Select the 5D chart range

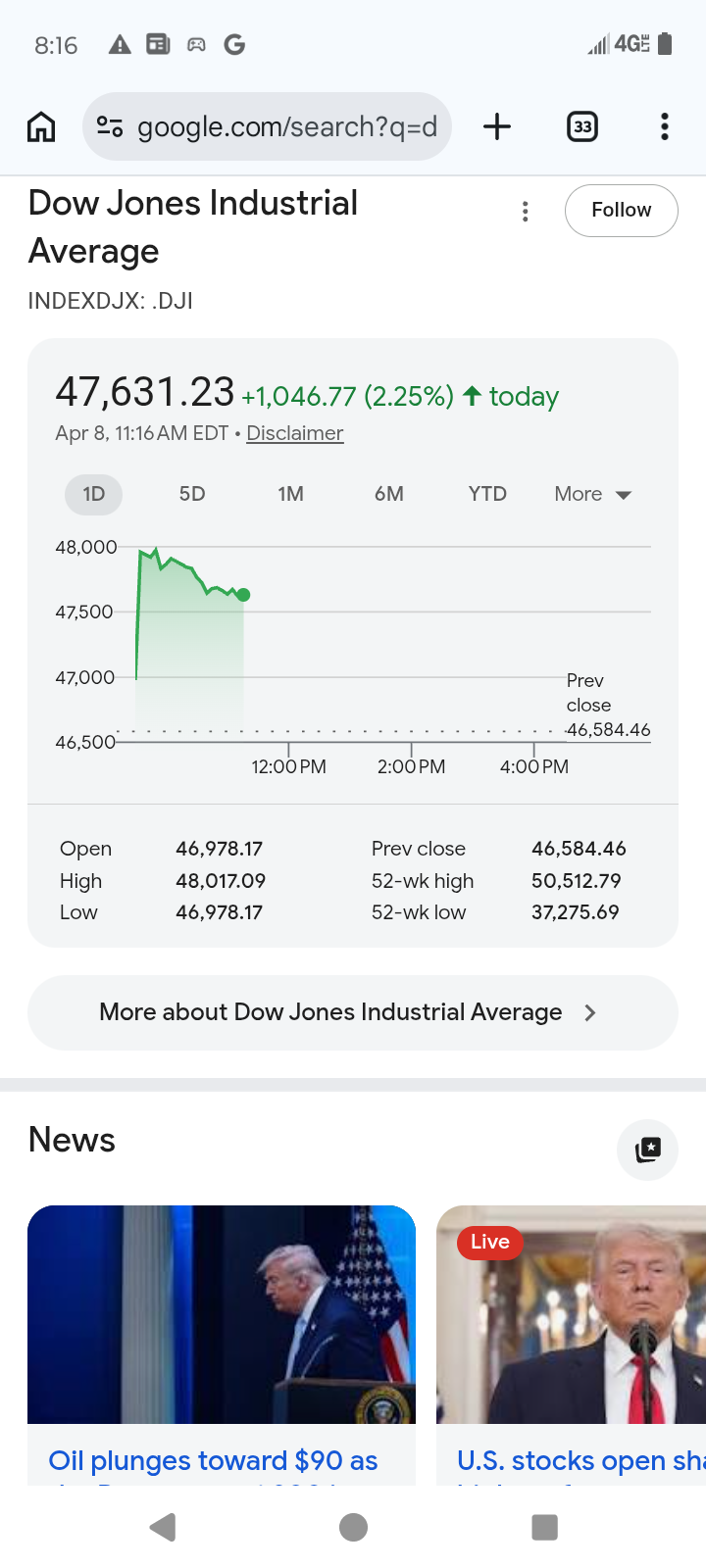coord(192,494)
